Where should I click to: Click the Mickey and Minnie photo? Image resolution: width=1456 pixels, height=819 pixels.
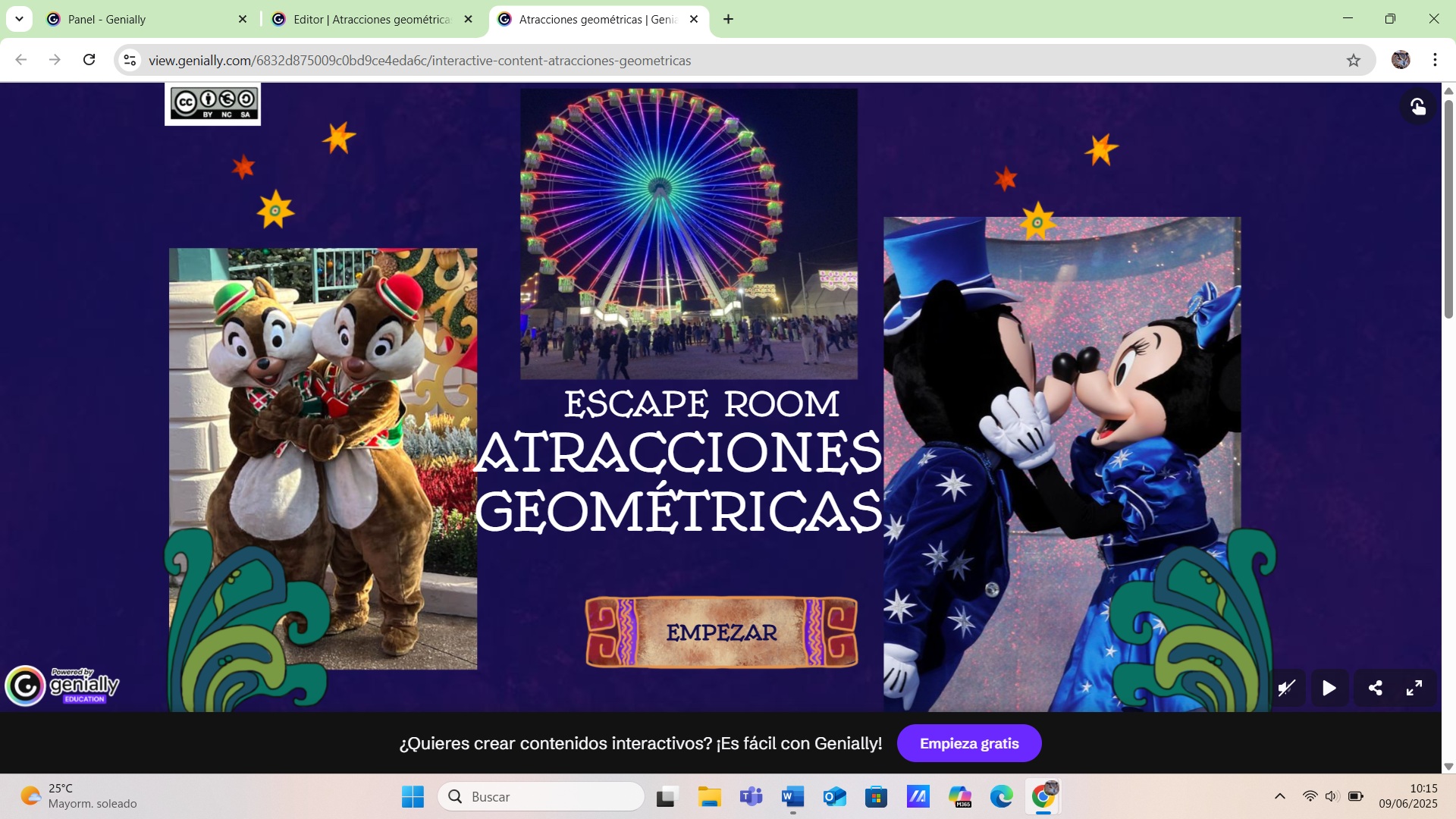(1062, 464)
